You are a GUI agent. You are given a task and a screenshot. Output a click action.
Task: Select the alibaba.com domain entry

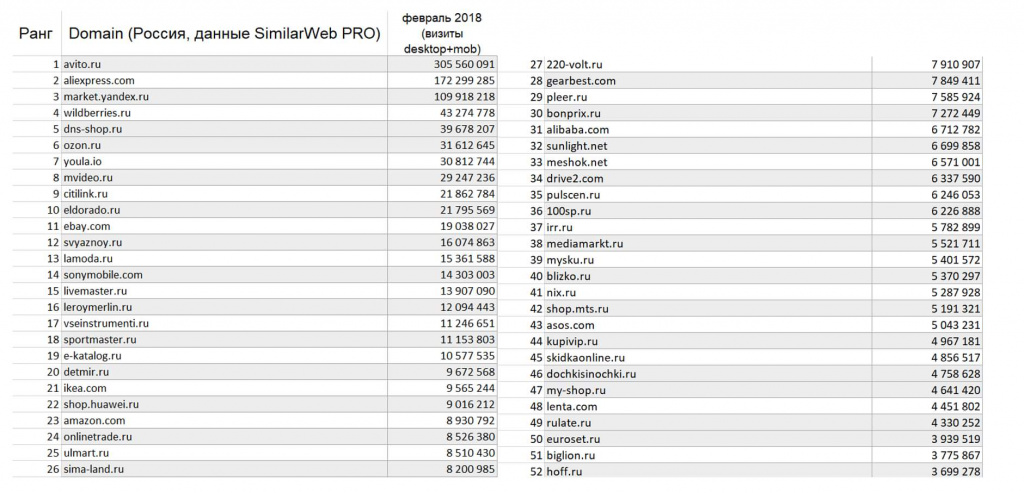click(x=577, y=129)
